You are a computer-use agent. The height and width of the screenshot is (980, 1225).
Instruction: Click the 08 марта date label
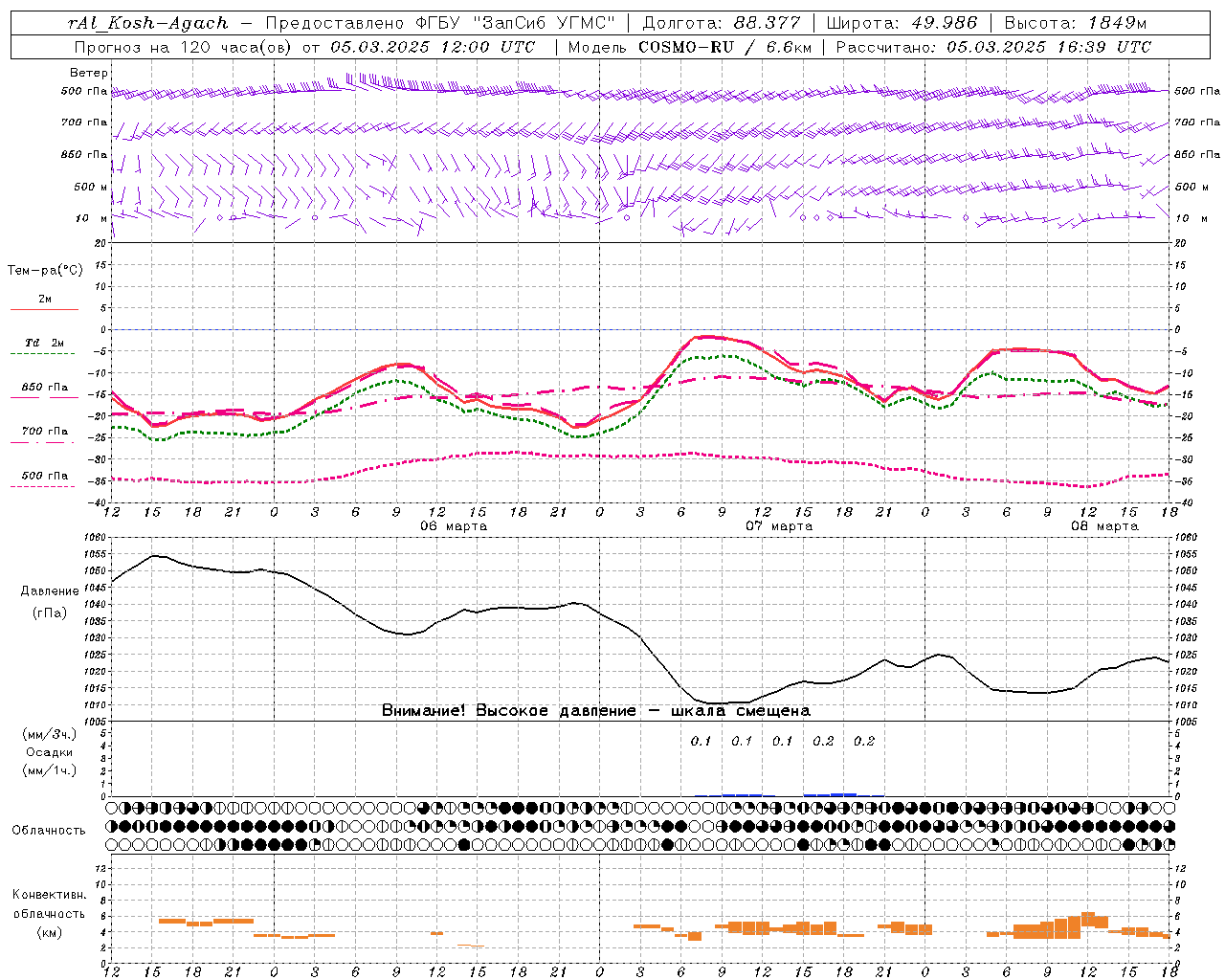1104,526
